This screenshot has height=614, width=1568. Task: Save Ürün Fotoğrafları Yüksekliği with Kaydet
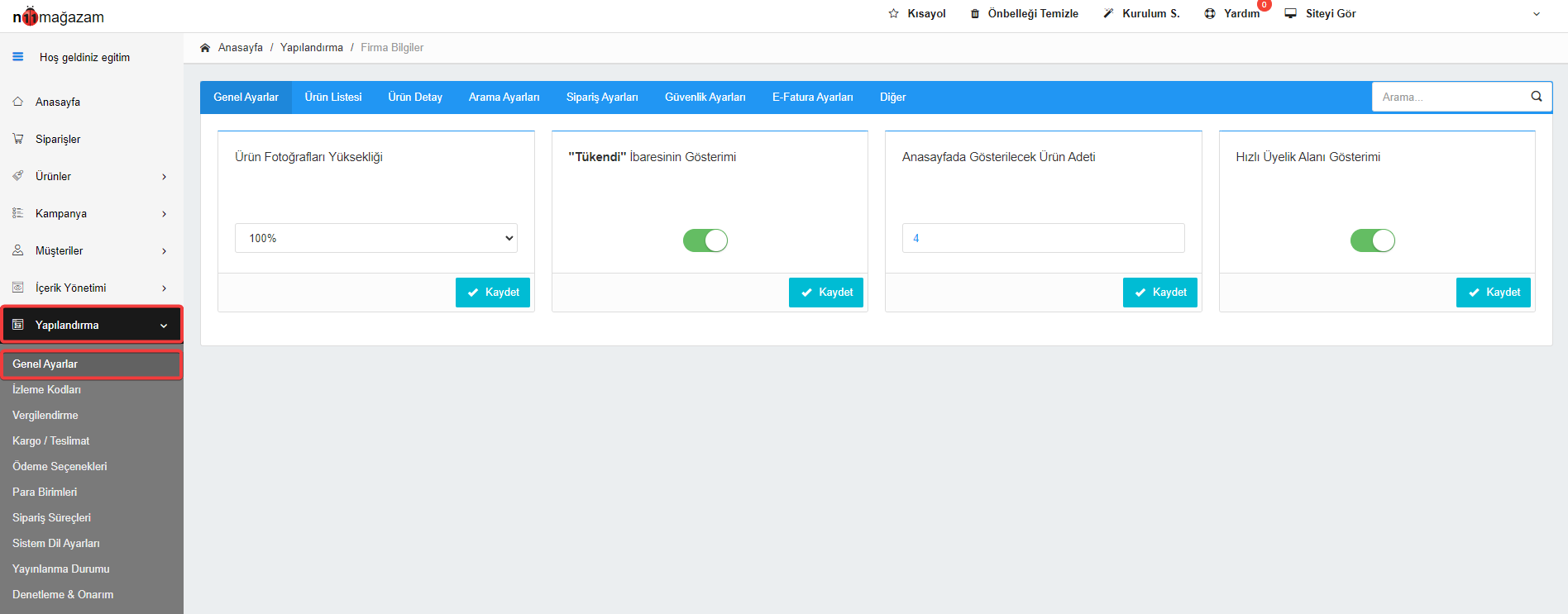[493, 293]
